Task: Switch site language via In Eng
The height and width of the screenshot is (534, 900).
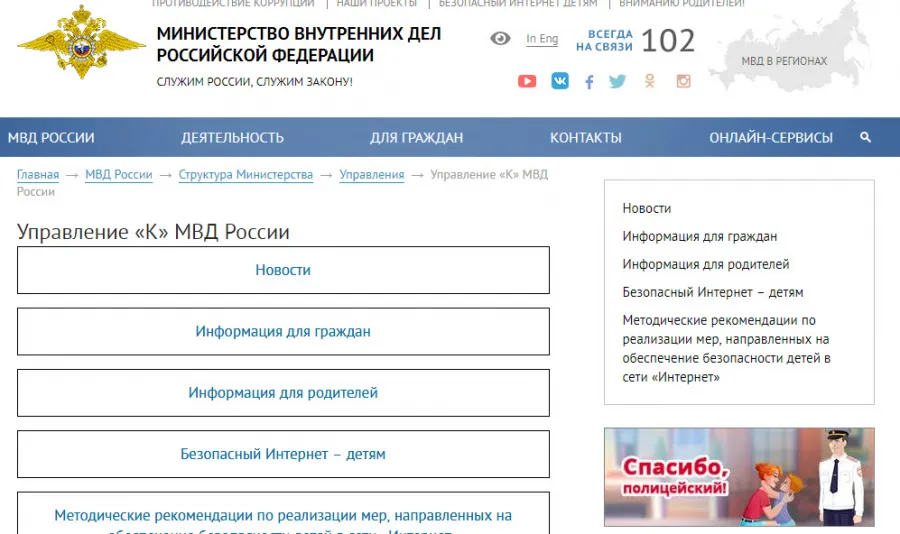Action: pos(542,38)
